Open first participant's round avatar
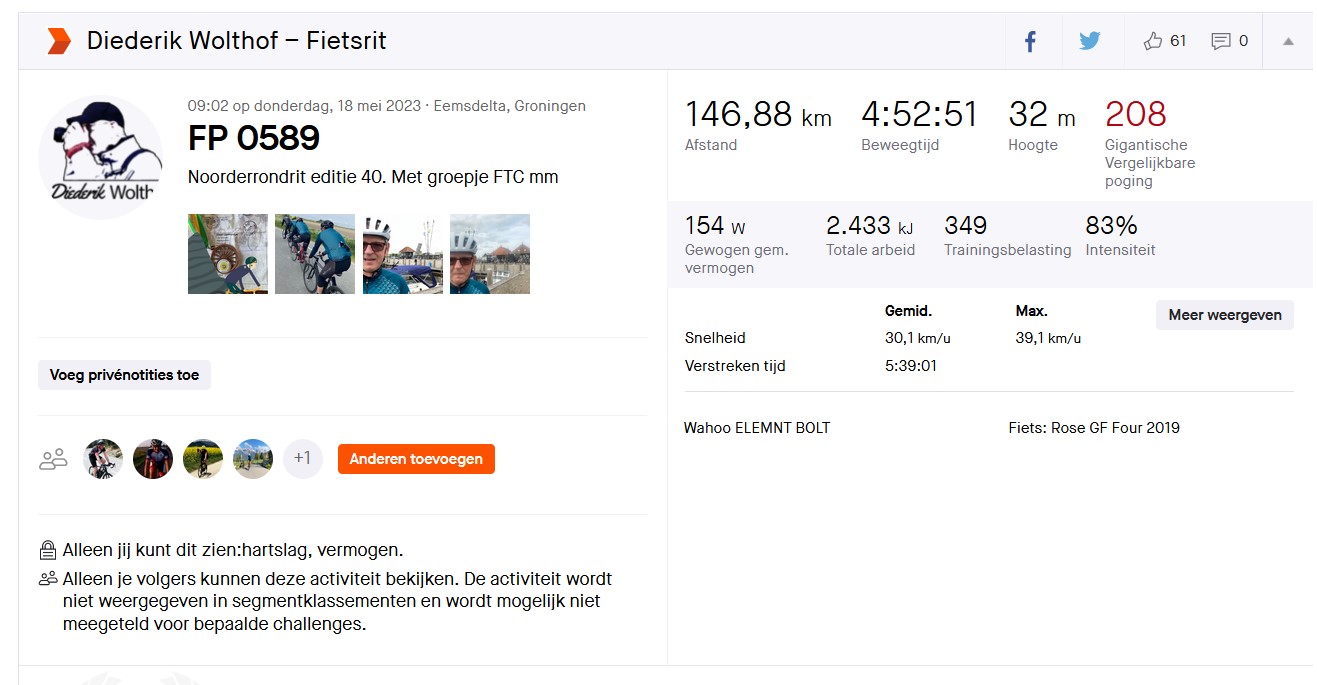Image resolution: width=1317 pixels, height=685 pixels. point(103,459)
